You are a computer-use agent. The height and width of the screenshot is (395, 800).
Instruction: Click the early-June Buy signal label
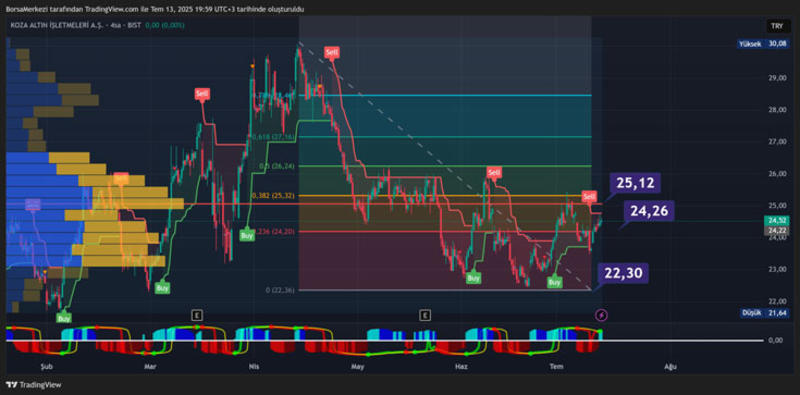point(473,278)
